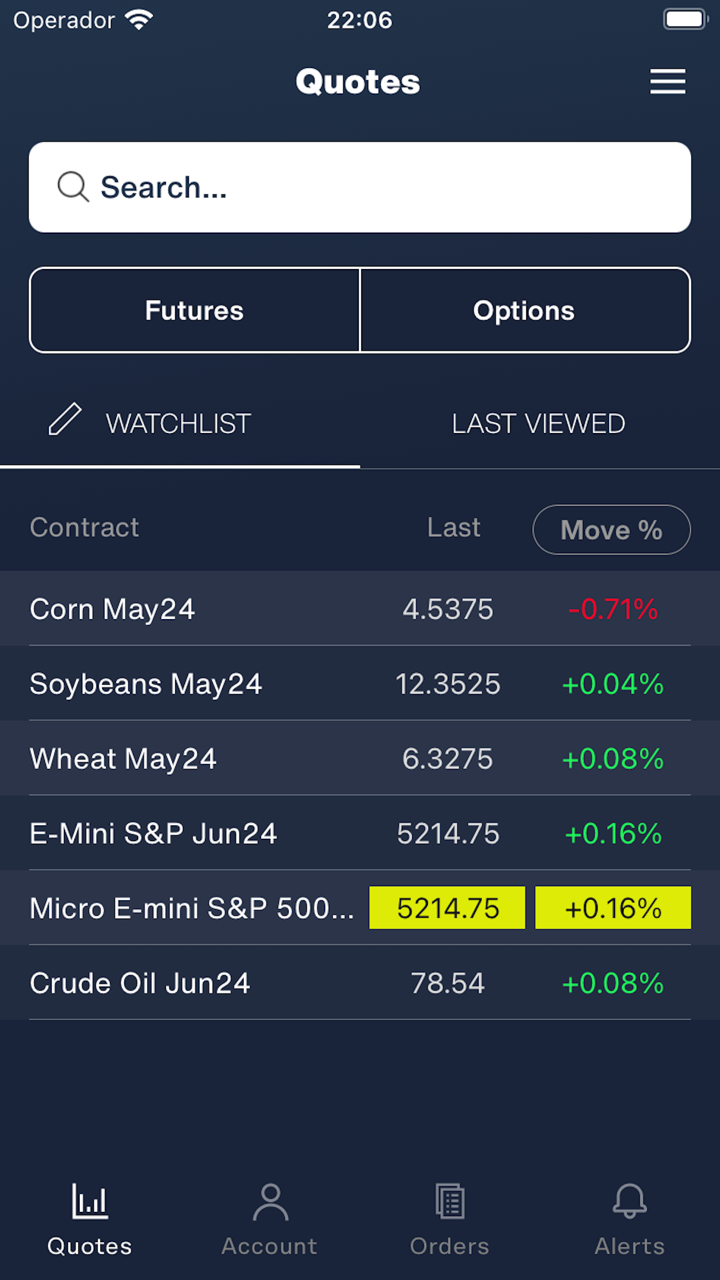Open Soybeans May24 quote
The height and width of the screenshot is (1280, 720).
click(146, 684)
